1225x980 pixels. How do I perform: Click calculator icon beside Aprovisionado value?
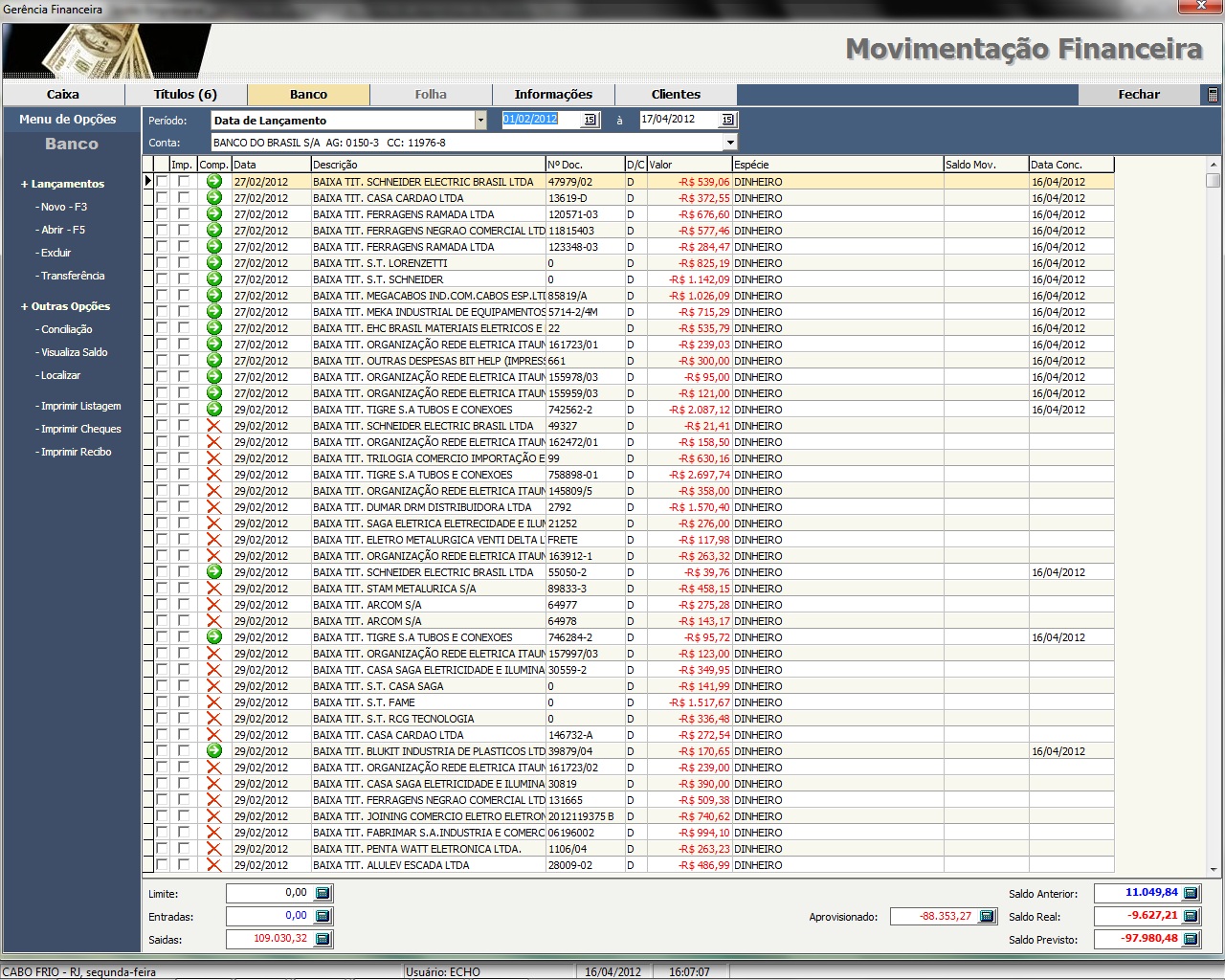click(x=987, y=917)
